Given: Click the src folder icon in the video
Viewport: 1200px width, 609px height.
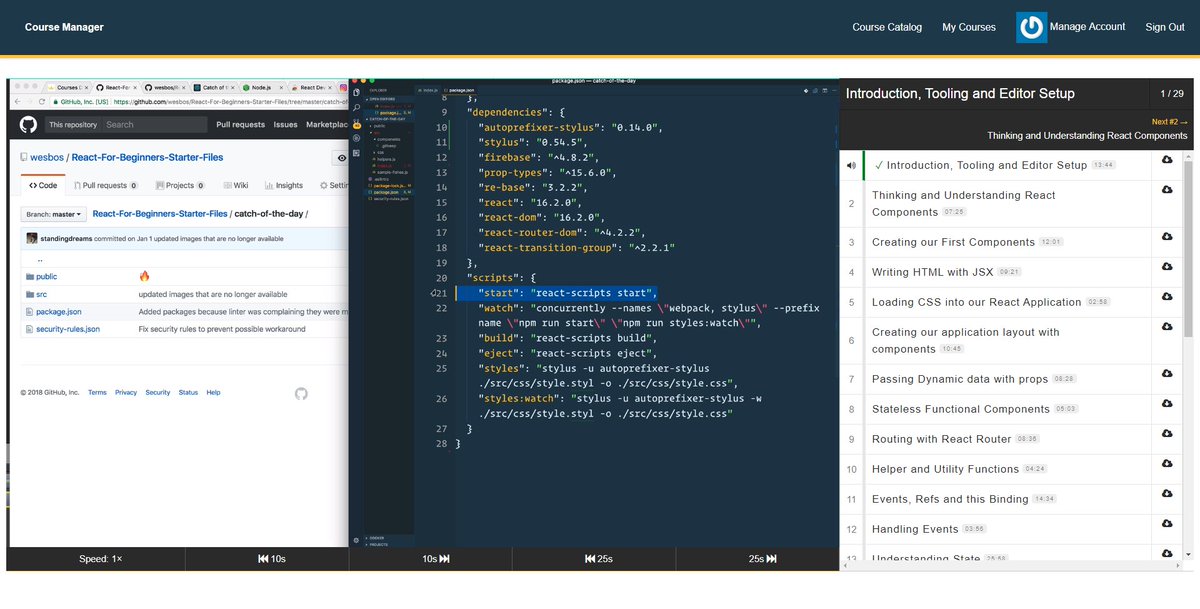Looking at the screenshot, I should (x=29, y=295).
